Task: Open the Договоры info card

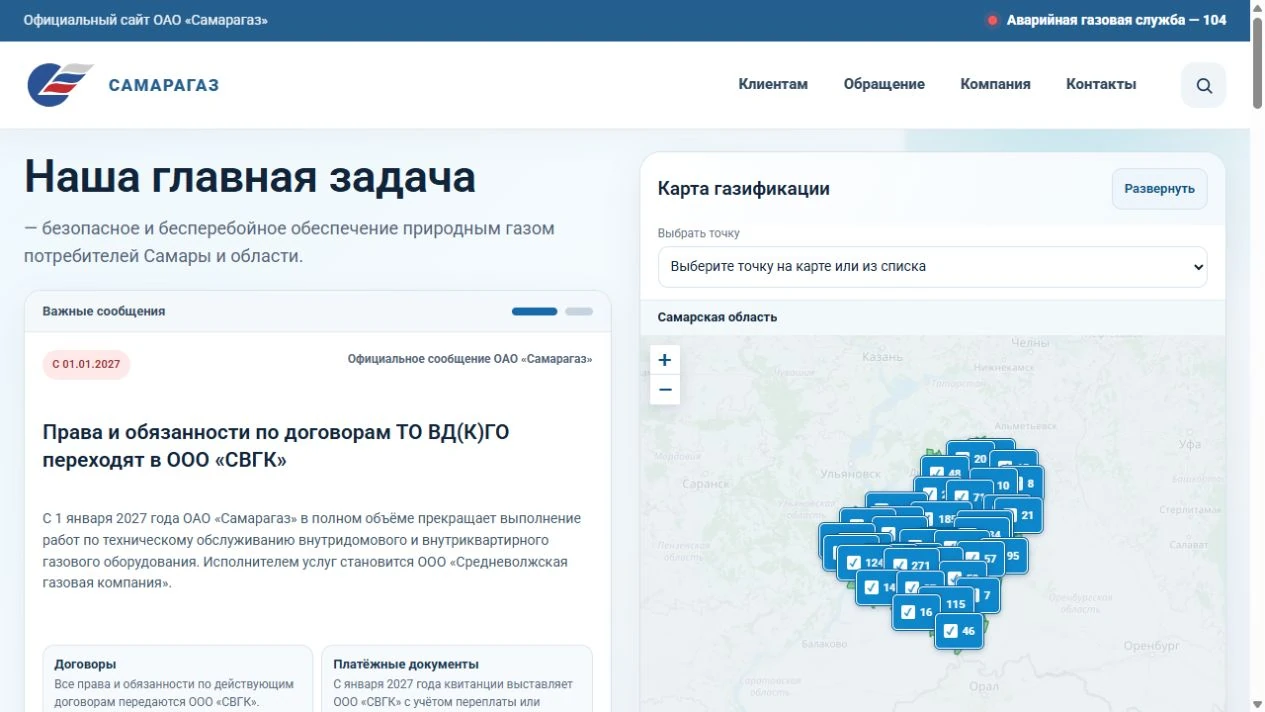Action: click(x=177, y=679)
